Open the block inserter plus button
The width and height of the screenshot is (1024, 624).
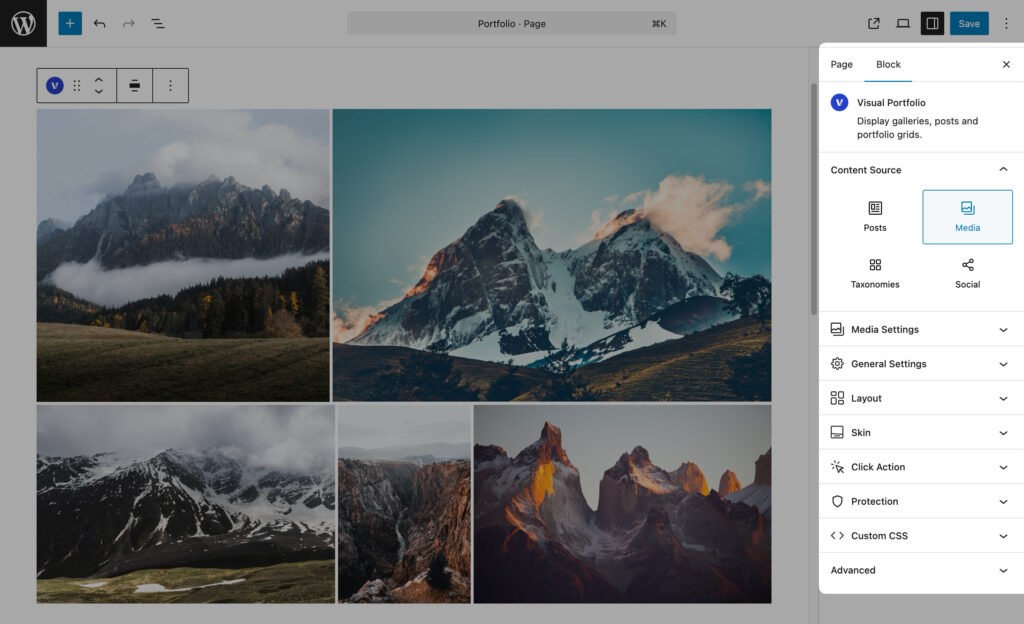point(70,23)
